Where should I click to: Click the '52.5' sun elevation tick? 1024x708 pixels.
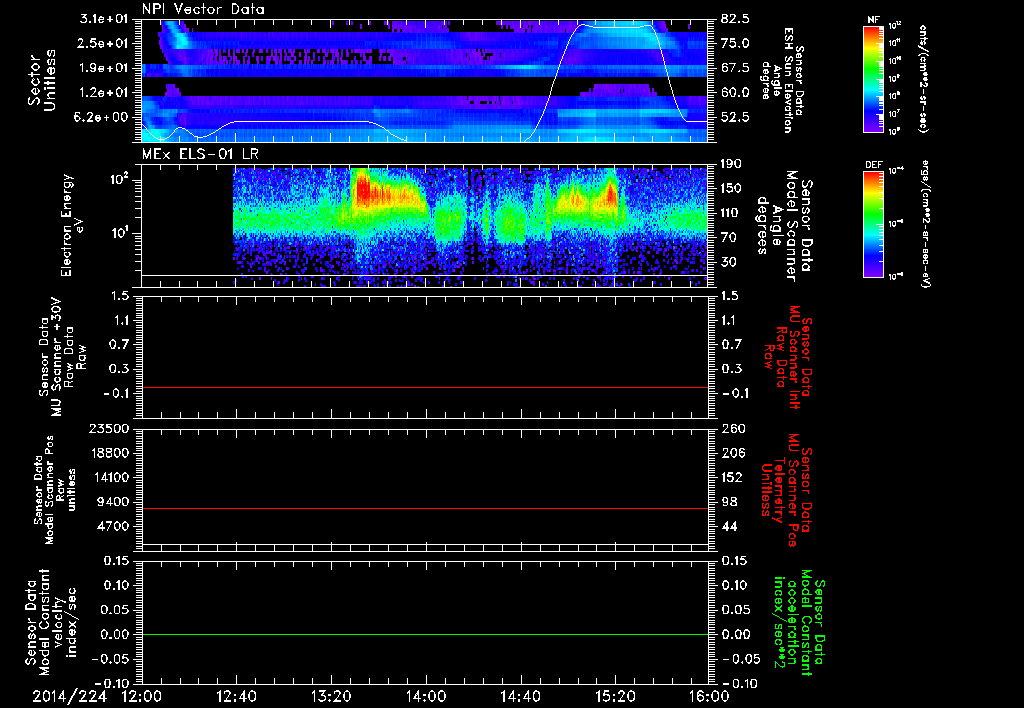point(735,117)
